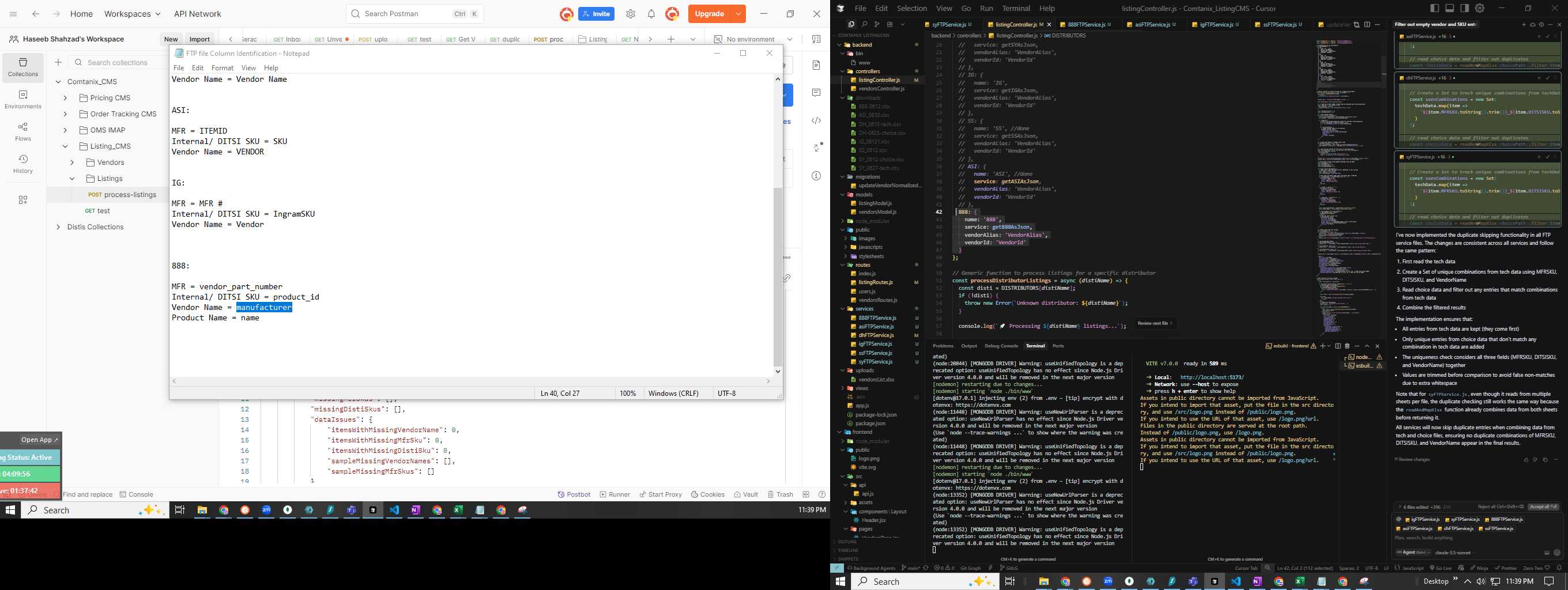Click Accept all in Cursor chat
The image size is (1568, 590).
pyautogui.click(x=1543, y=506)
